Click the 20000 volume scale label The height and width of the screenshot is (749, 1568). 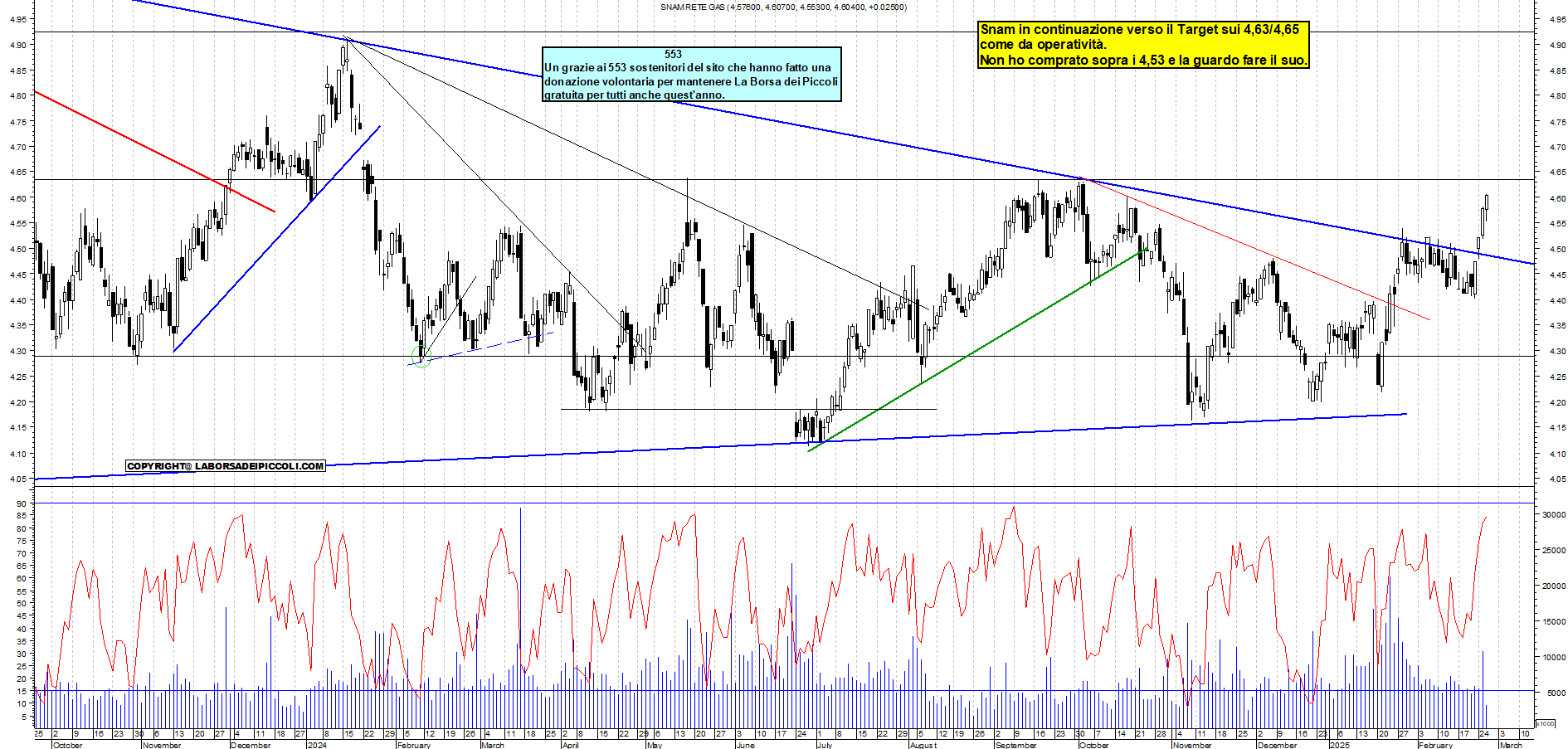pos(1553,586)
